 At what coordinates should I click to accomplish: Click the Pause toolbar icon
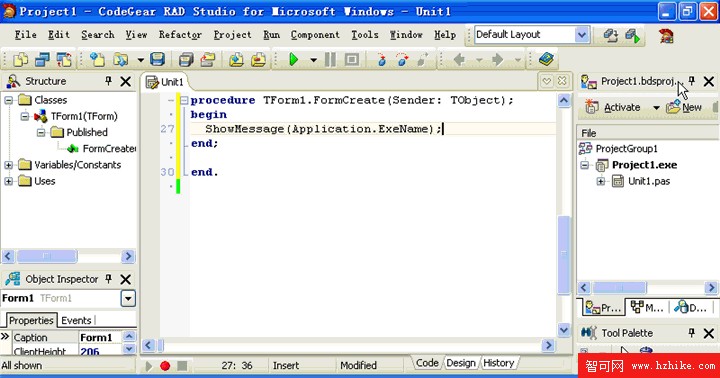pyautogui.click(x=330, y=60)
